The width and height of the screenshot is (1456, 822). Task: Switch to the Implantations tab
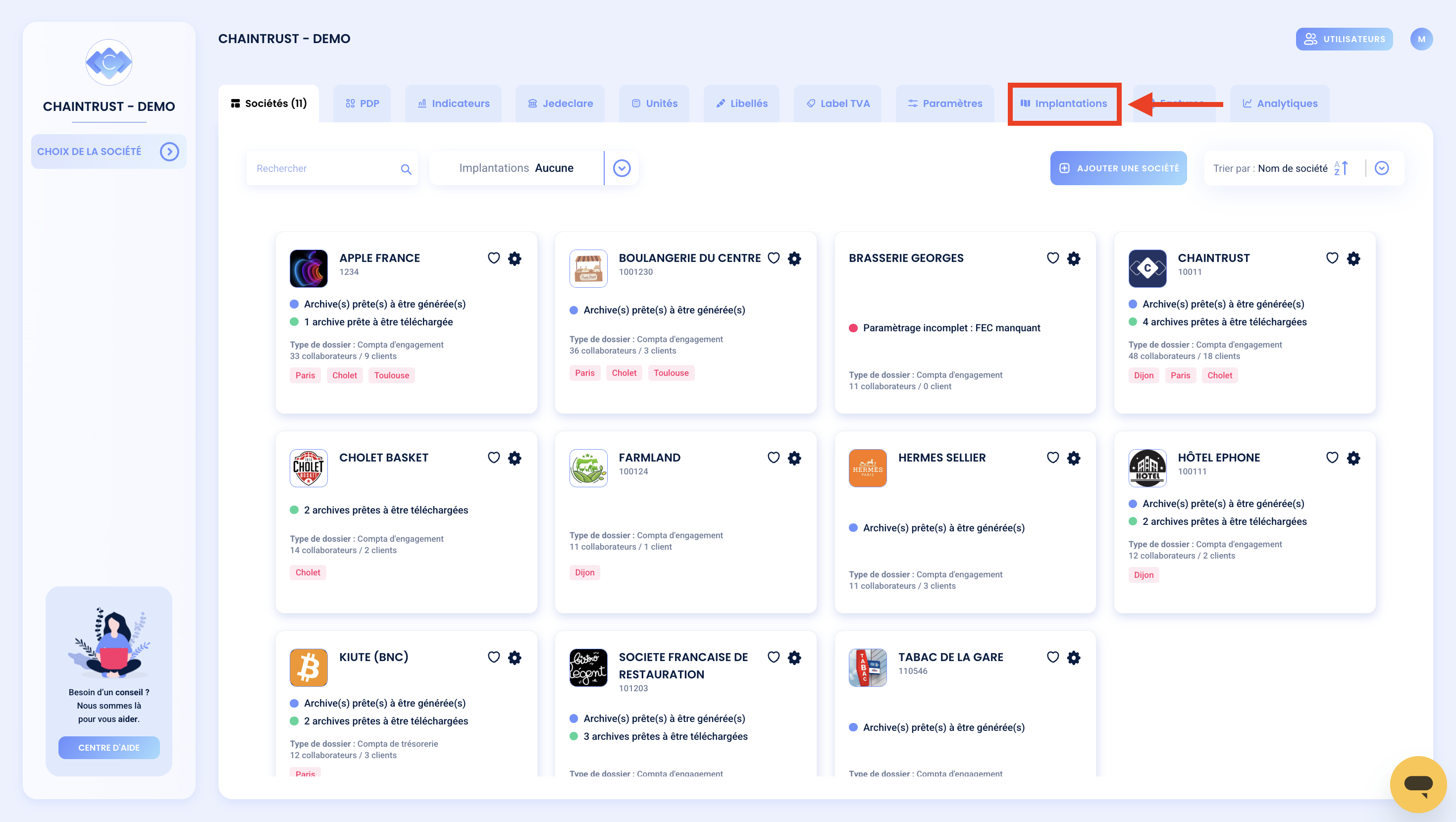point(1064,103)
